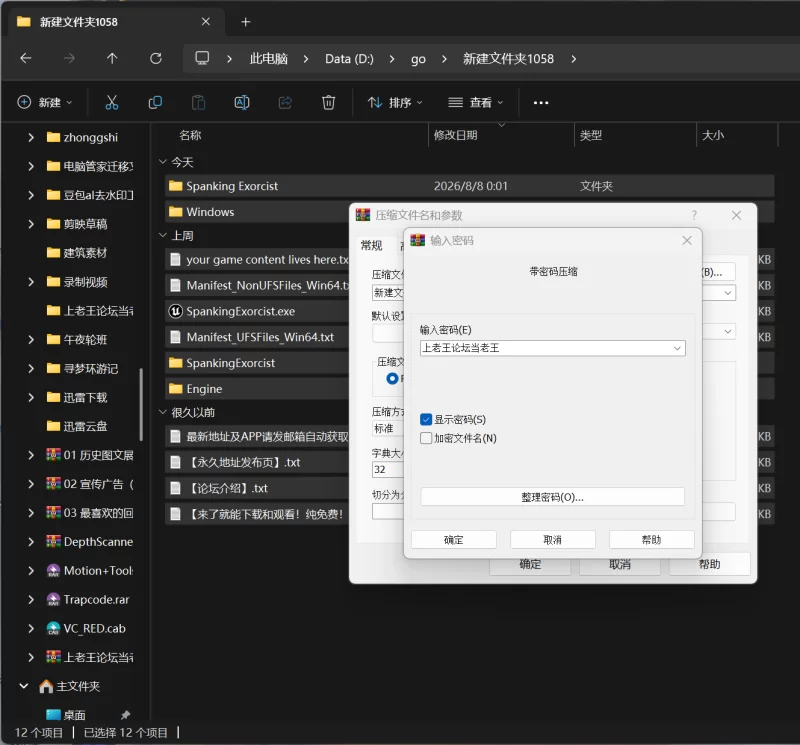Sort by the 类型 column header
800x745 pixels.
point(591,135)
